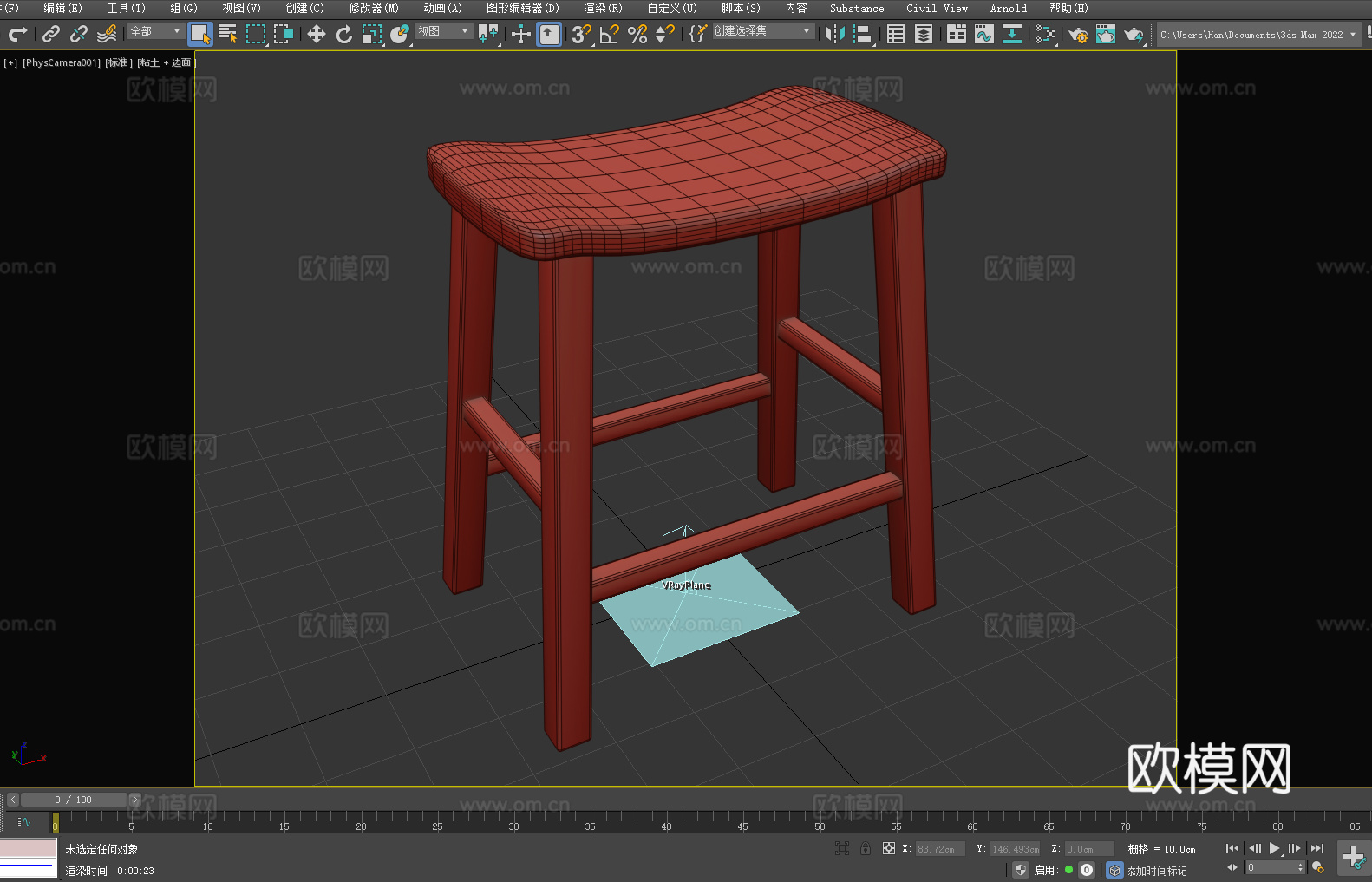The height and width of the screenshot is (882, 1372).
Task: Toggle Spinner Snap
Action: tap(665, 34)
